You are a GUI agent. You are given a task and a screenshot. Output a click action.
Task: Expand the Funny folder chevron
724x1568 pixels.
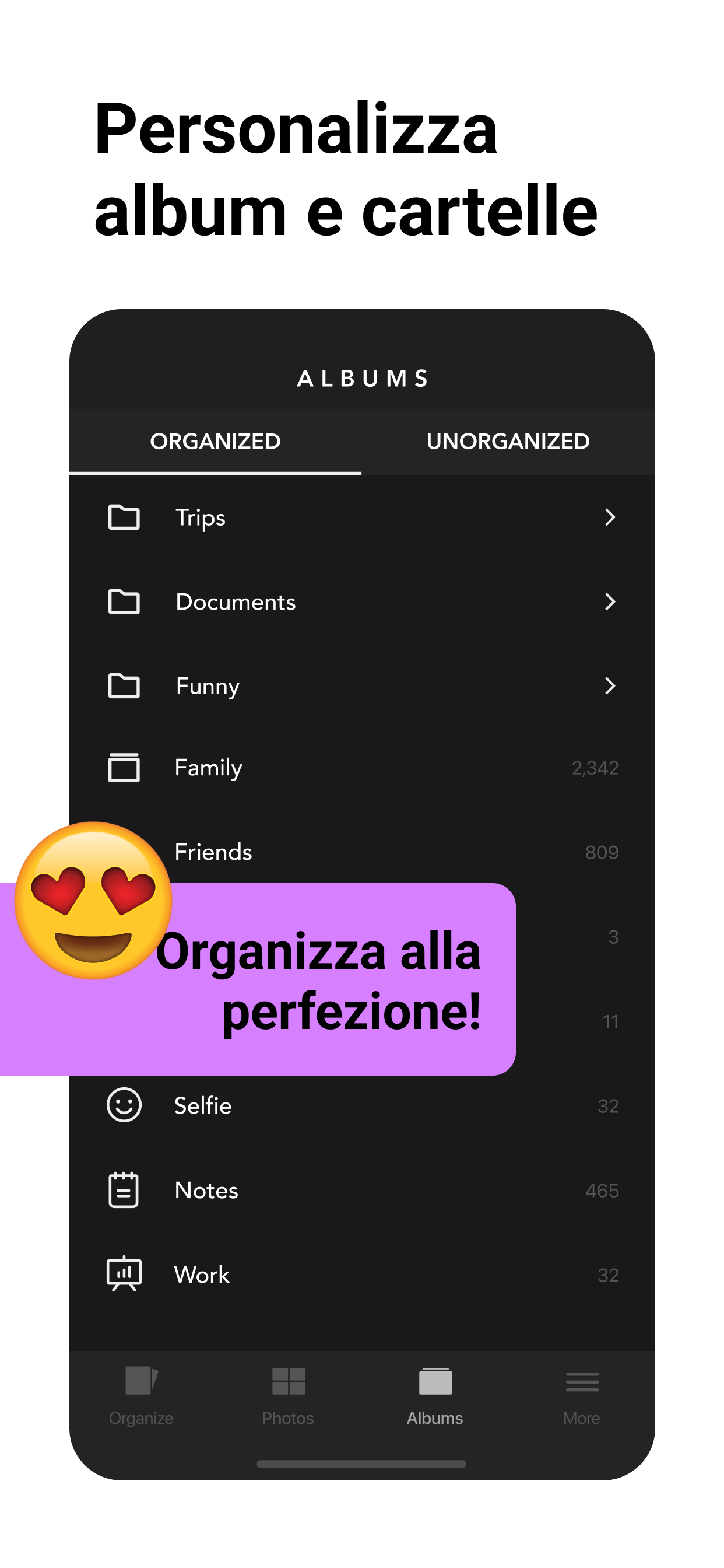(x=610, y=685)
